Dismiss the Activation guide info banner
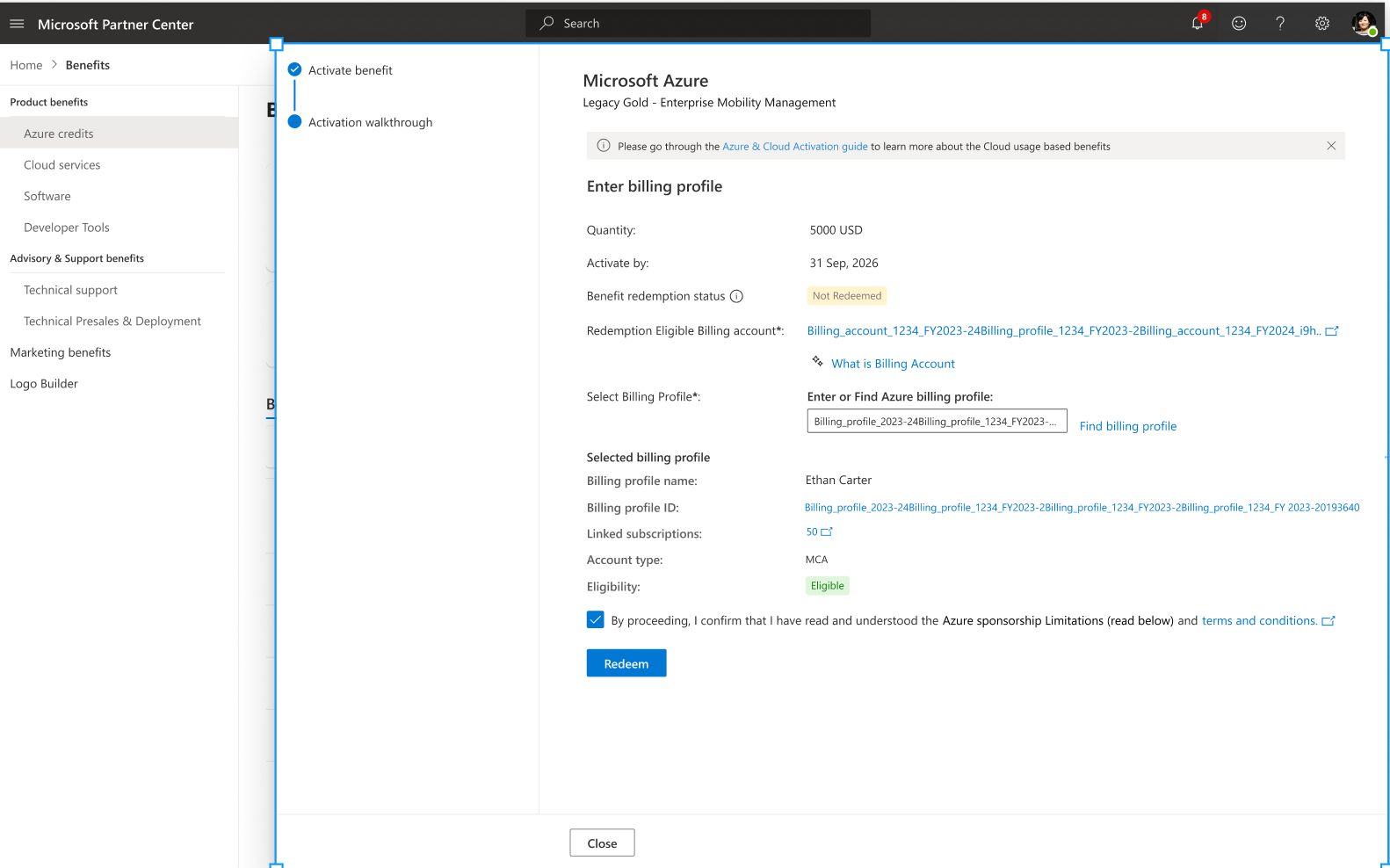This screenshot has width=1390, height=868. point(1331,146)
